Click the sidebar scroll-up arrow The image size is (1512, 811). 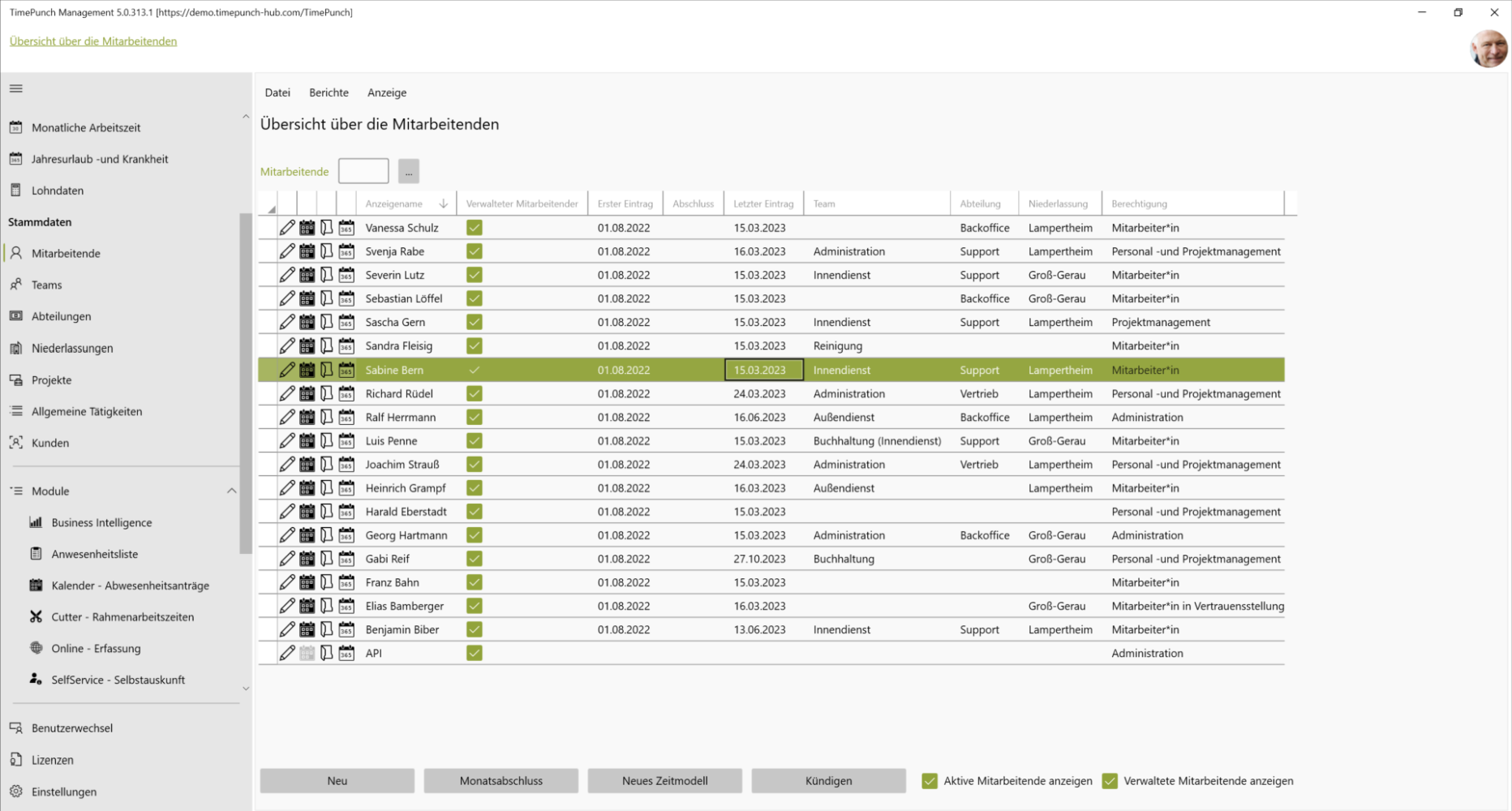pyautogui.click(x=246, y=117)
